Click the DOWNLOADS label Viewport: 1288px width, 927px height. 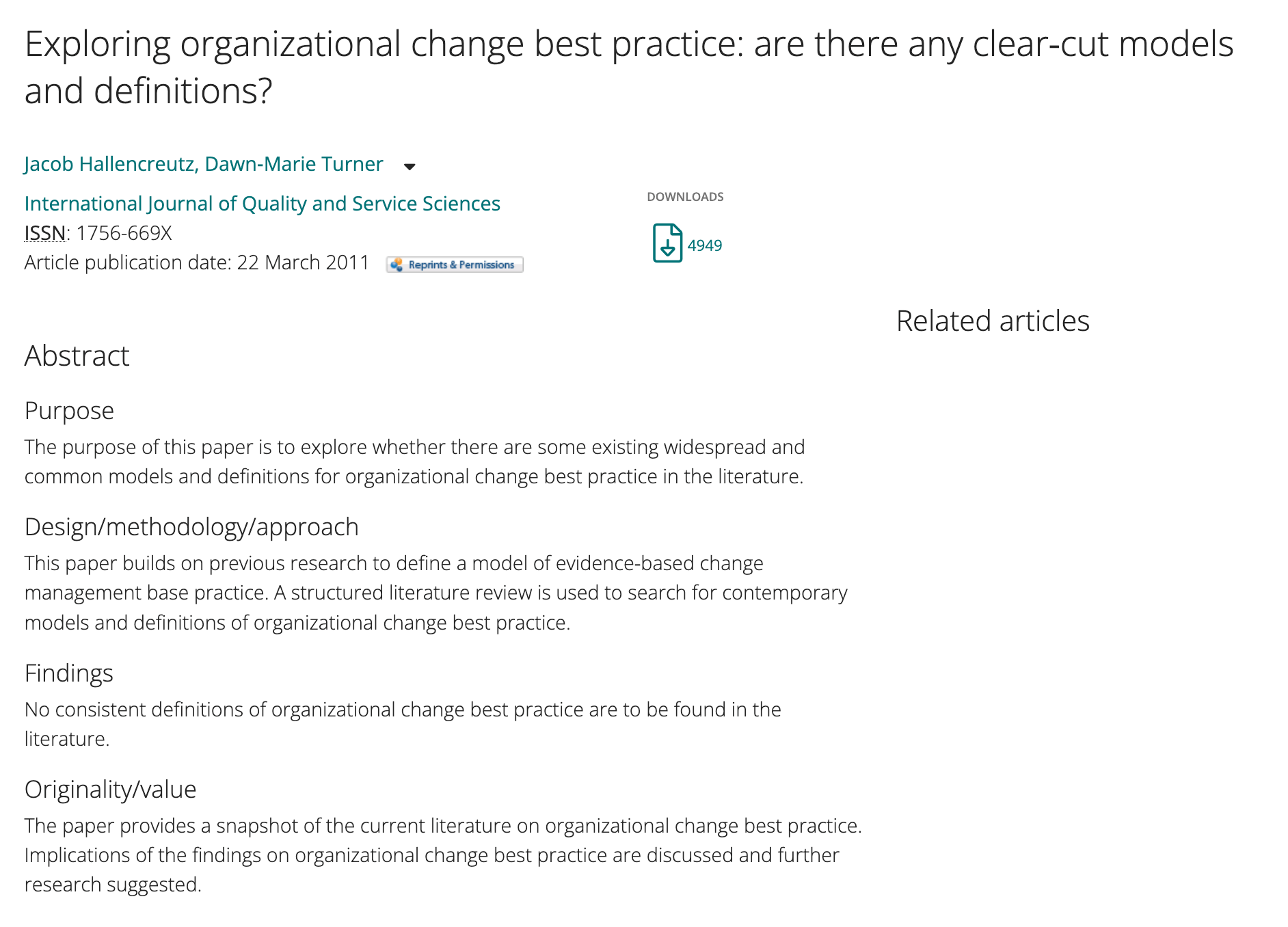point(685,197)
